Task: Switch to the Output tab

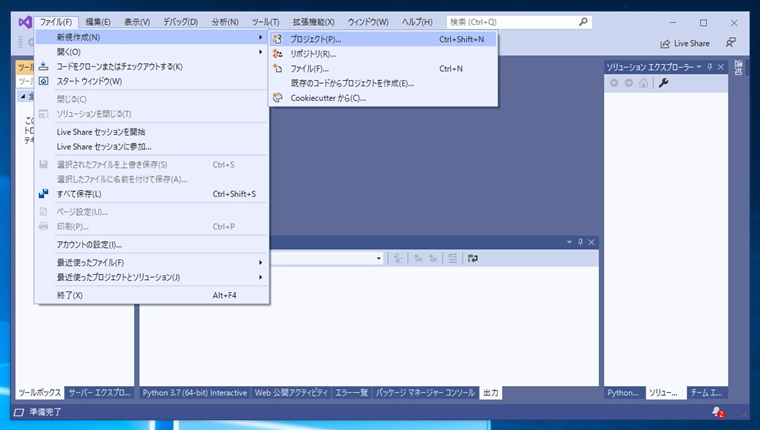Action: pos(491,393)
